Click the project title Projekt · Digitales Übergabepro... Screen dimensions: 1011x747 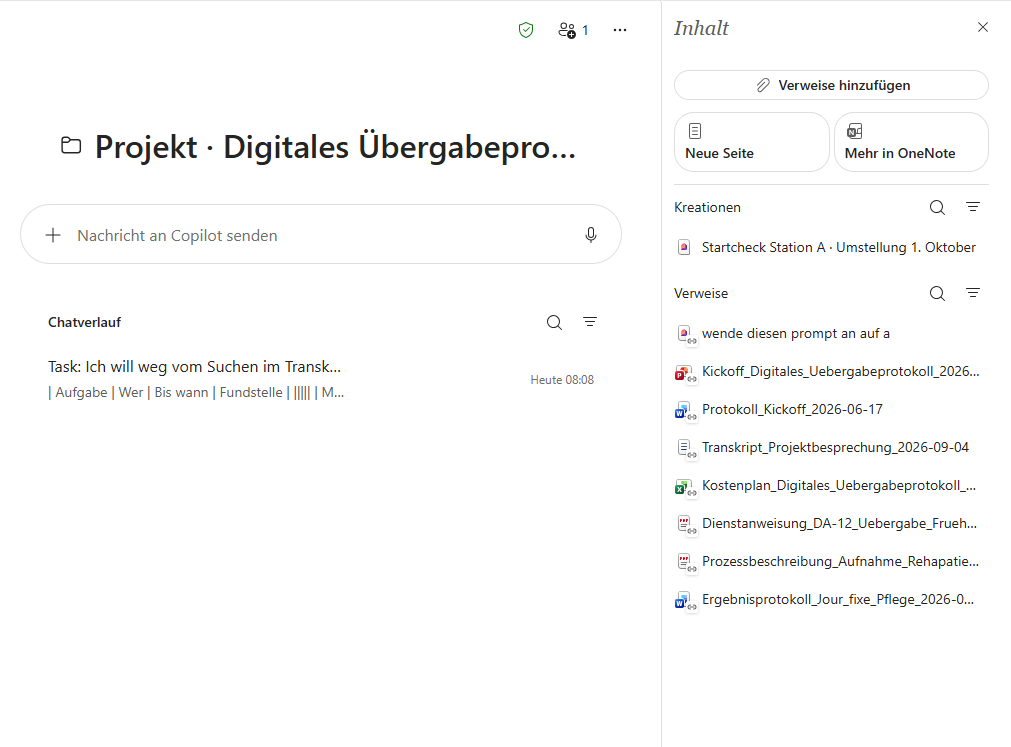[x=335, y=146]
